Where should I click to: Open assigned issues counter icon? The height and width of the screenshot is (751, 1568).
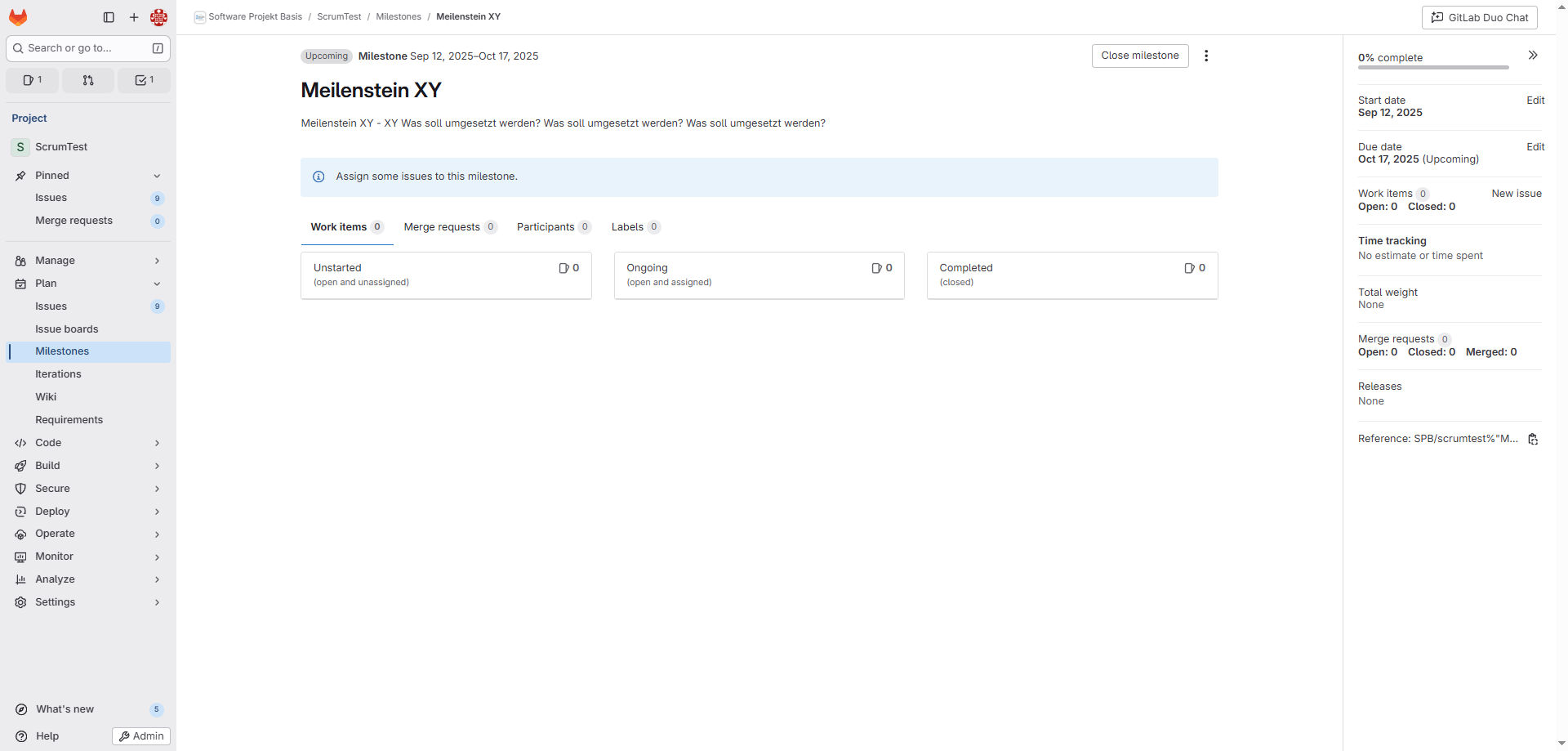point(33,80)
